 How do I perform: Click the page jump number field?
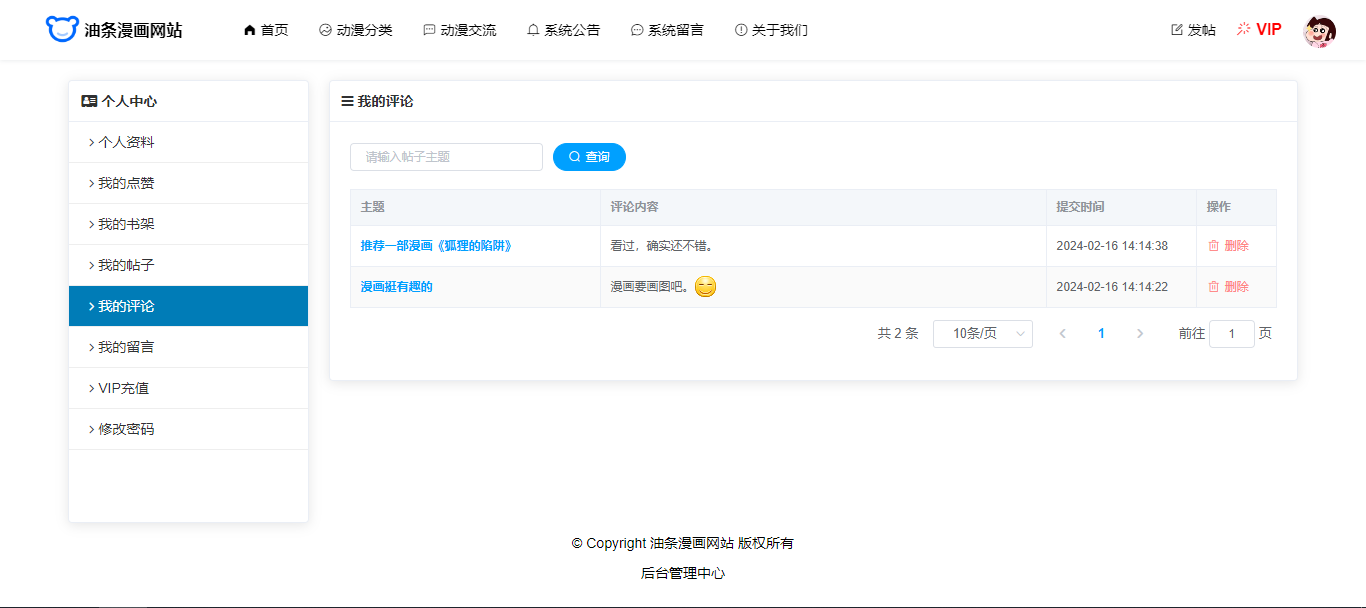(x=1231, y=334)
